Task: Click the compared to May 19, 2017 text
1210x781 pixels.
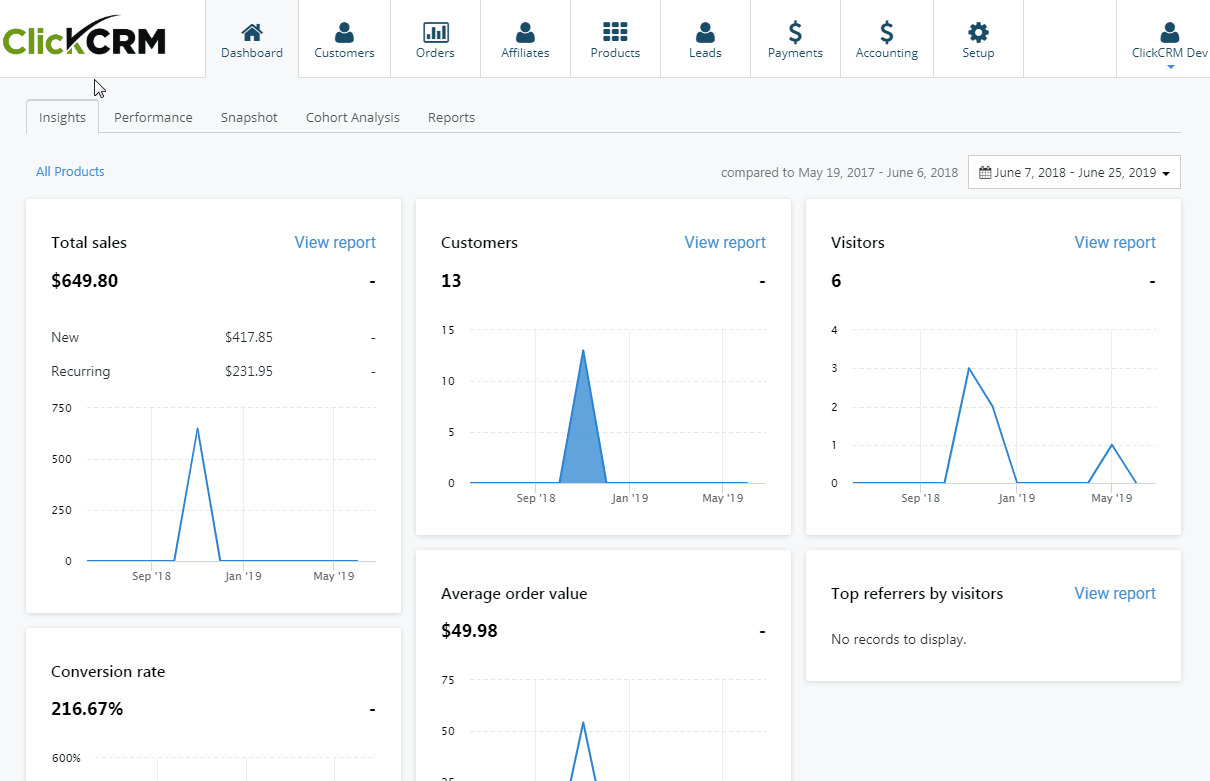Action: (839, 172)
